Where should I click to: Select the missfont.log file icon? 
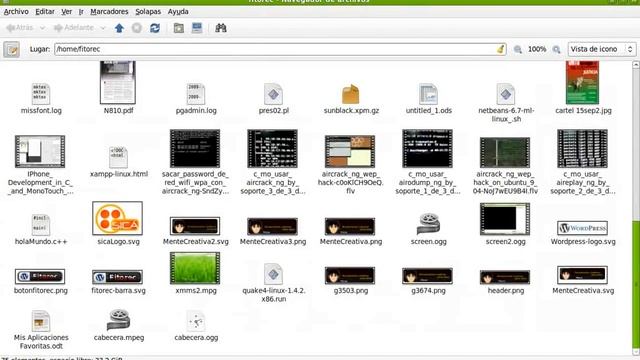tap(40, 93)
